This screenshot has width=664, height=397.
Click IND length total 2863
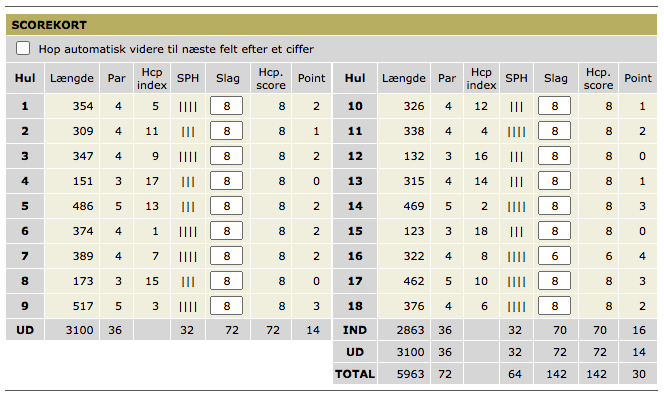click(x=410, y=330)
